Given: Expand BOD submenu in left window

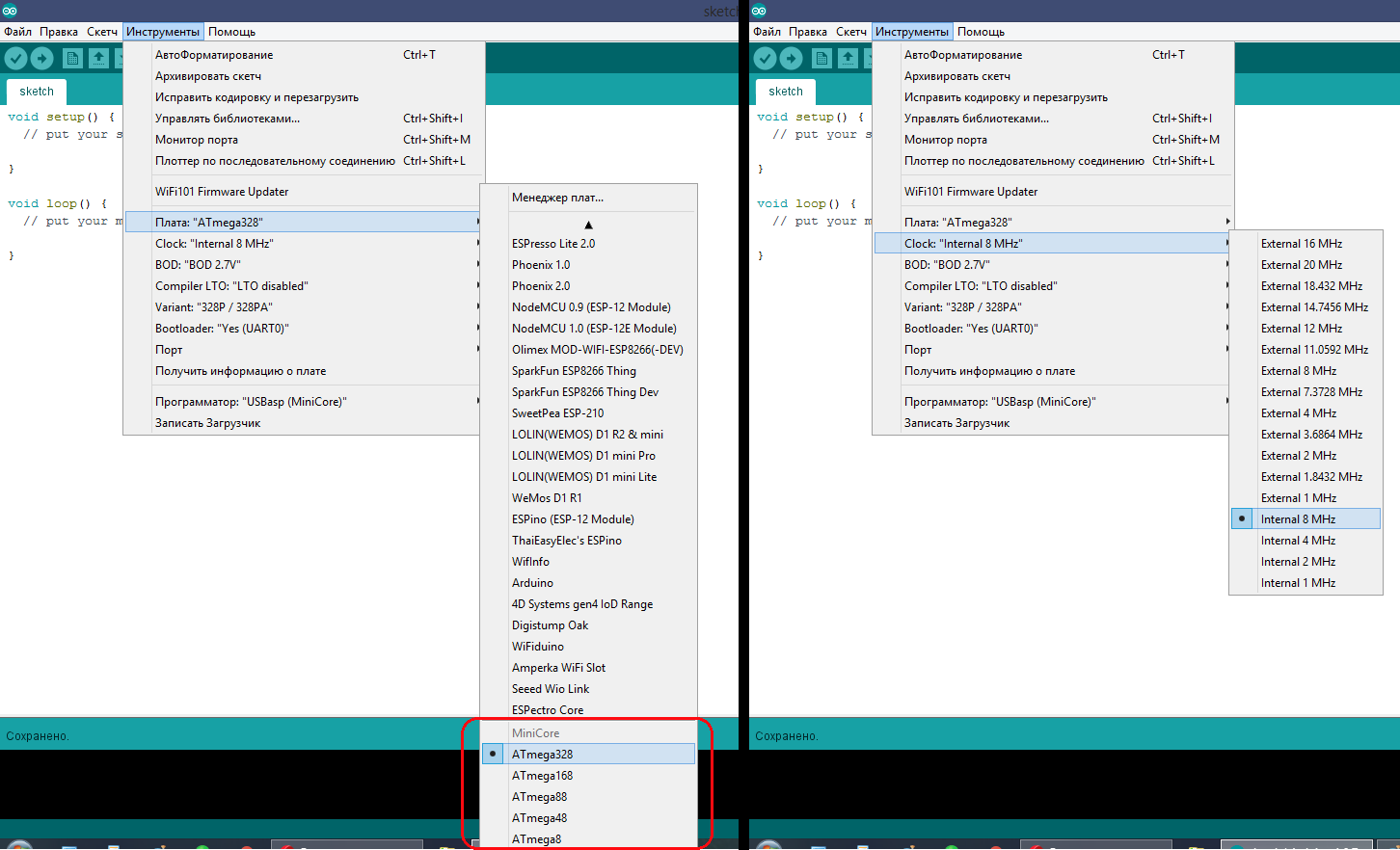Looking at the screenshot, I should pyautogui.click(x=304, y=265).
